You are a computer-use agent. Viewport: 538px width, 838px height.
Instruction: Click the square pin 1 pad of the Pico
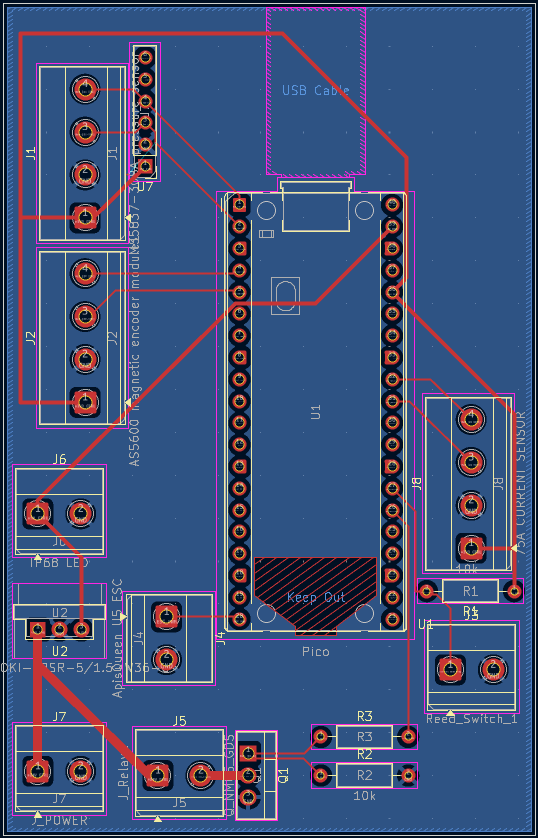coord(240,204)
